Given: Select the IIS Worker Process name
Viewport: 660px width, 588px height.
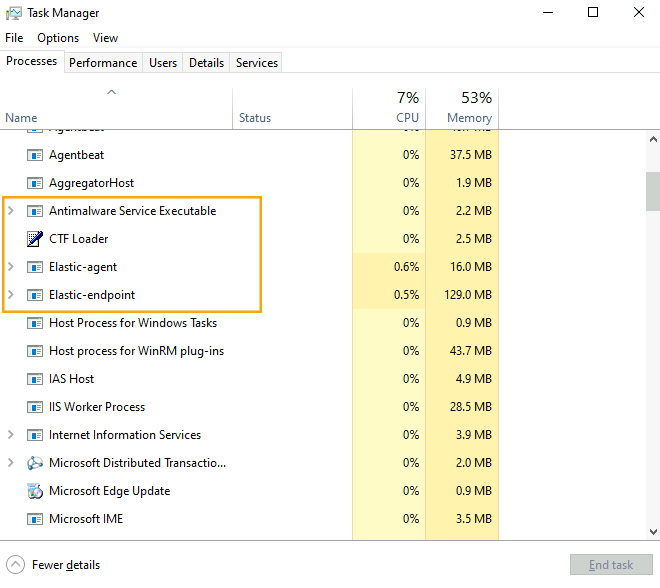Looking at the screenshot, I should click(x=97, y=407).
